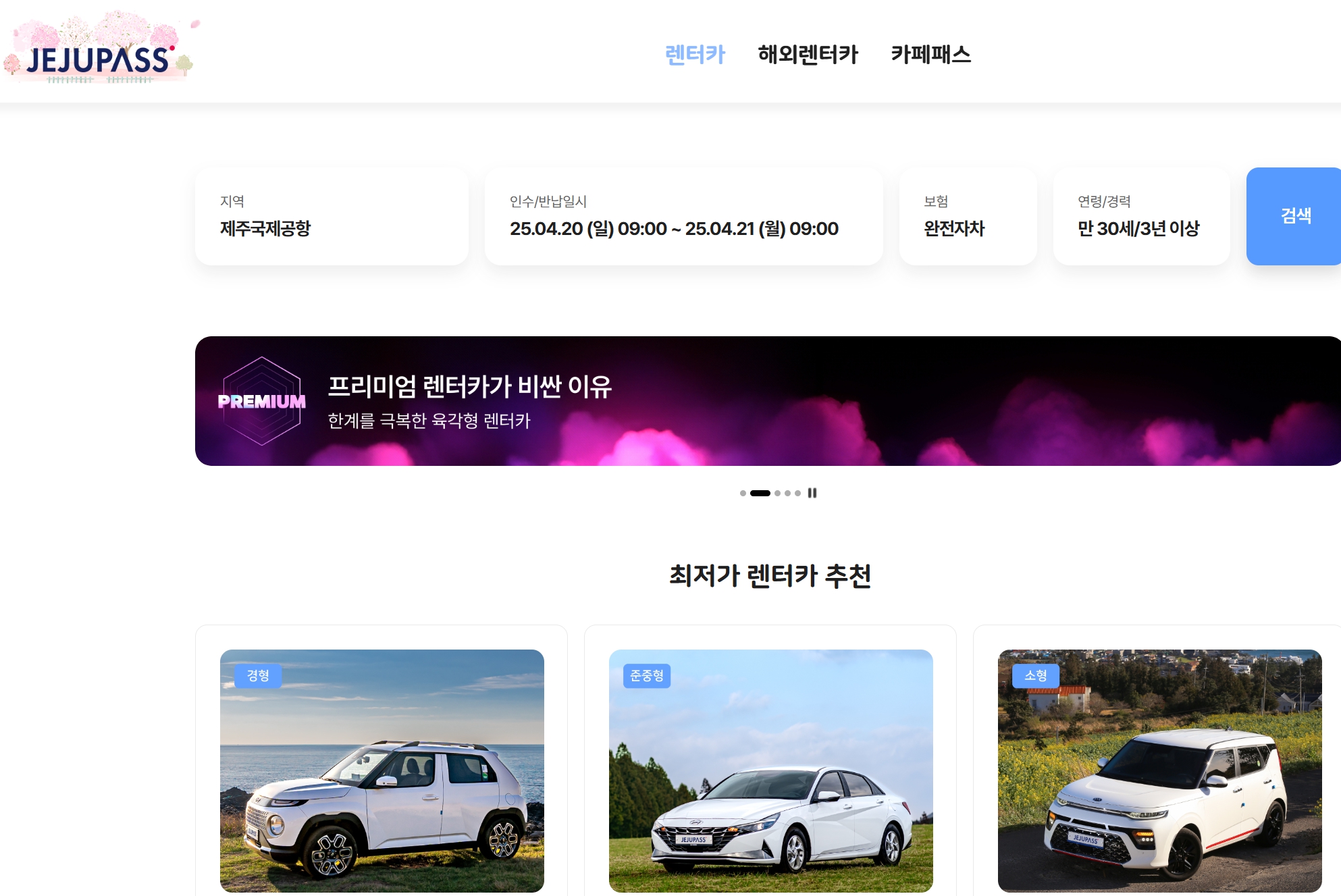Click the PREMIUM hexagon badge in the banner
Screen dimensions: 1341x896
pos(261,401)
